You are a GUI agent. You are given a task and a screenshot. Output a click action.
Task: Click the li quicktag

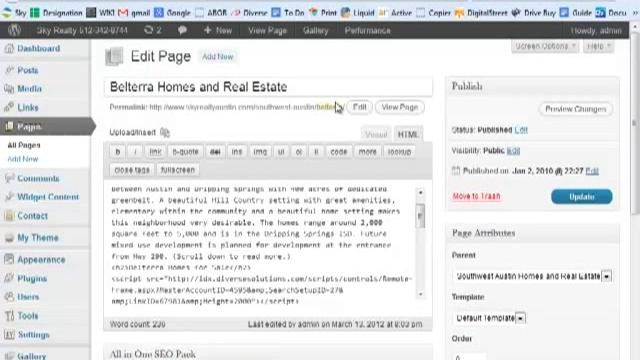(316, 152)
